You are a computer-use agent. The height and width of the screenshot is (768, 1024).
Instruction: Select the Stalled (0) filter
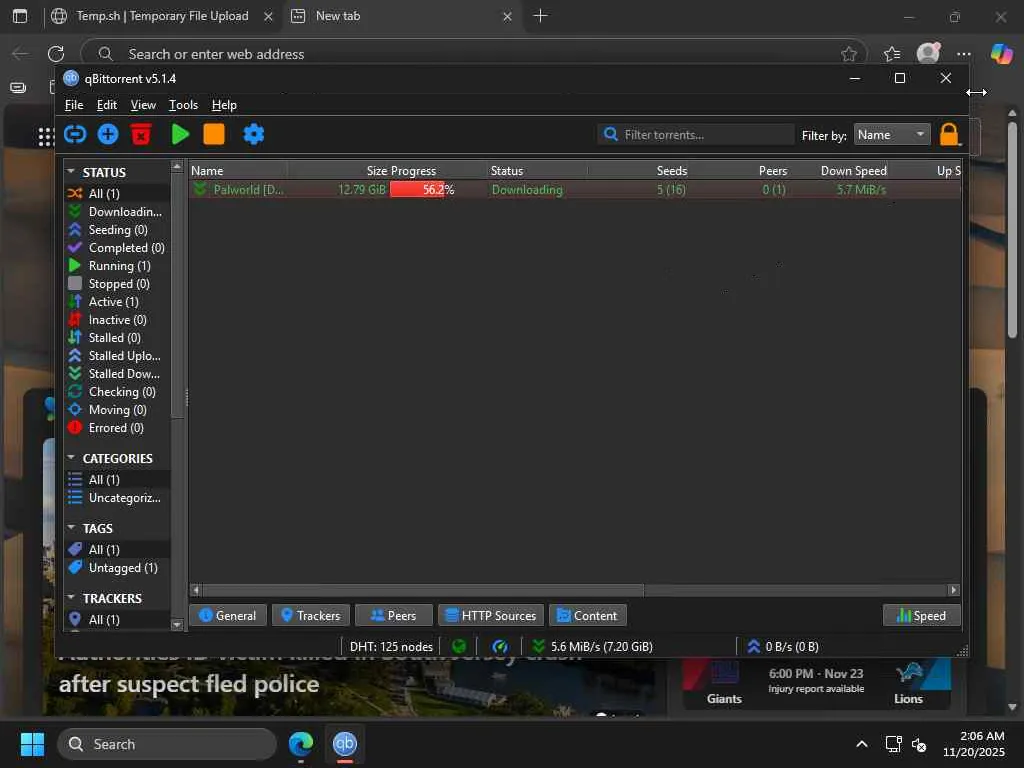117,338
